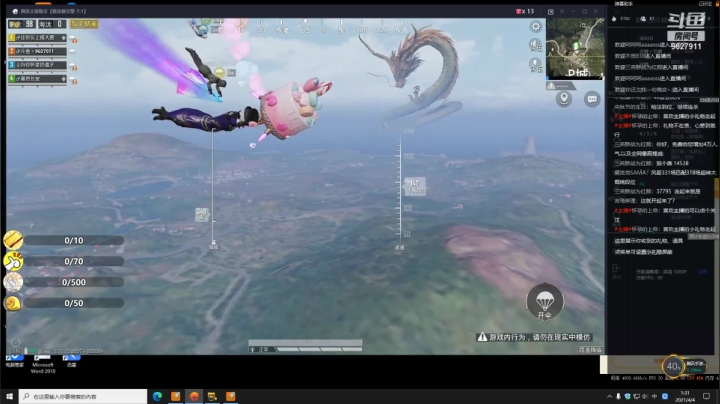Click the thumbs-up icon beside 0/70
Viewport: 720px width, 404px height.
click(x=13, y=261)
